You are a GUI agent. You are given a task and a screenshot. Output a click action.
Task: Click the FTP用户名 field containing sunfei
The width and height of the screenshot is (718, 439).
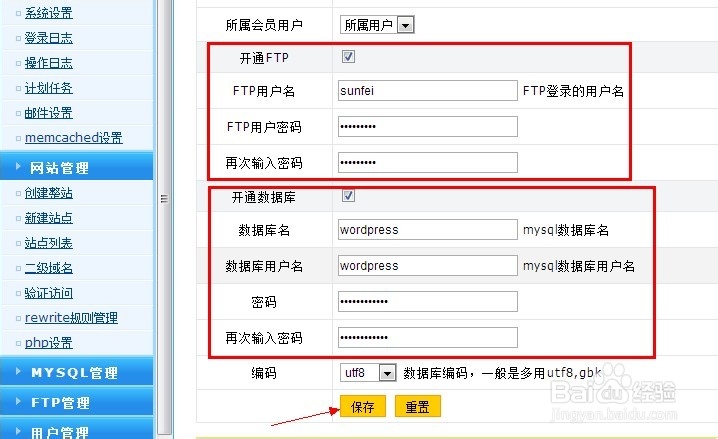coord(428,91)
